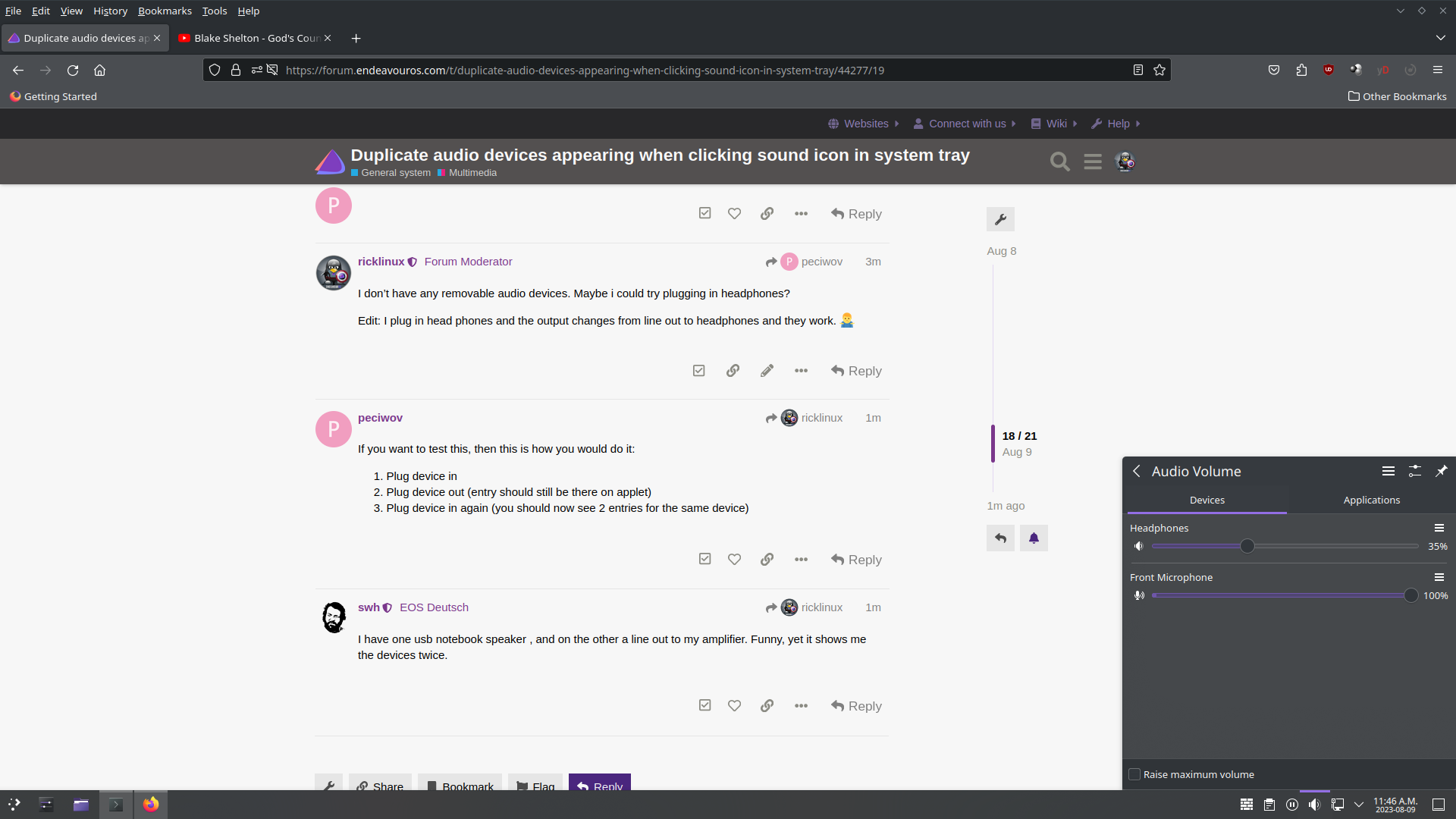Click the heart like icon on peciwov's post
Screen dimensions: 1456x819
[734, 559]
